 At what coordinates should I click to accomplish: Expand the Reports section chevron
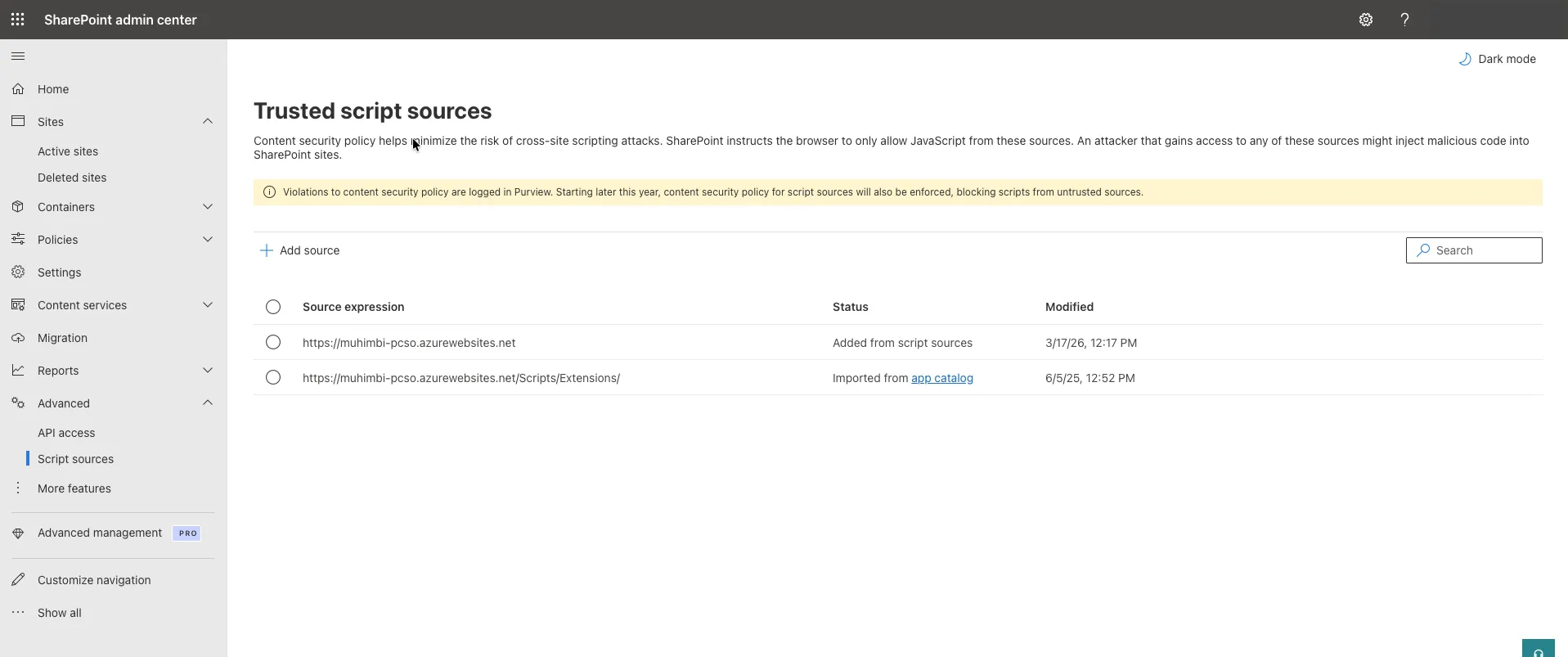[208, 370]
